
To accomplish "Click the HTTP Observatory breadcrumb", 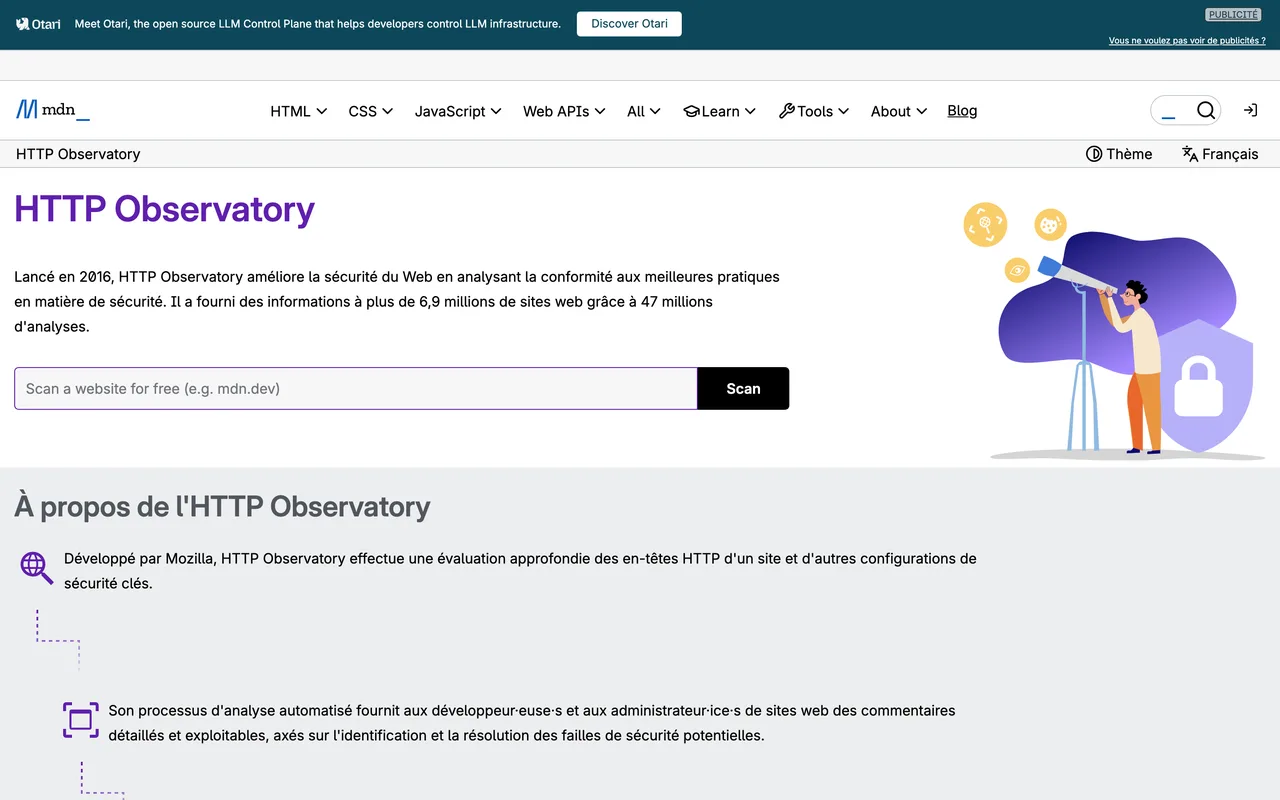I will pyautogui.click(x=78, y=154).
